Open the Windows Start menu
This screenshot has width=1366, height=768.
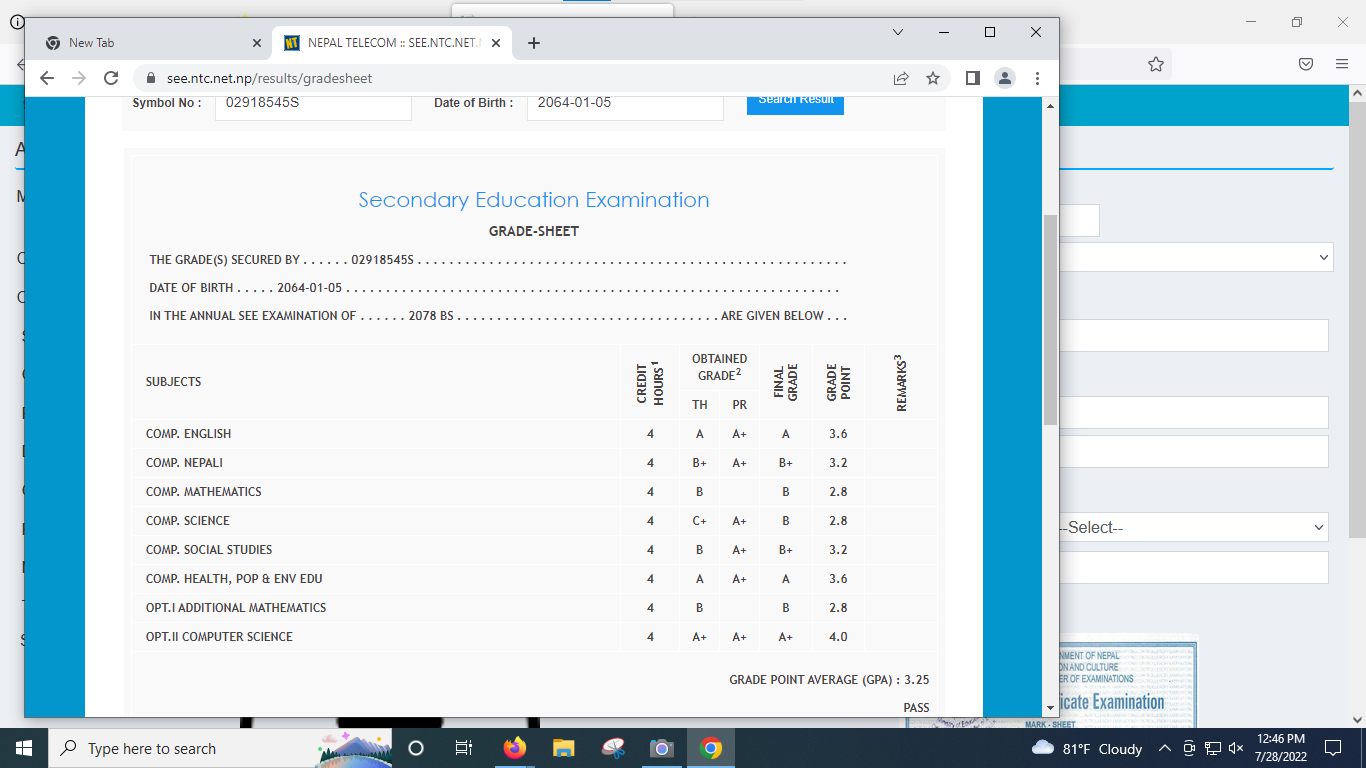24,748
